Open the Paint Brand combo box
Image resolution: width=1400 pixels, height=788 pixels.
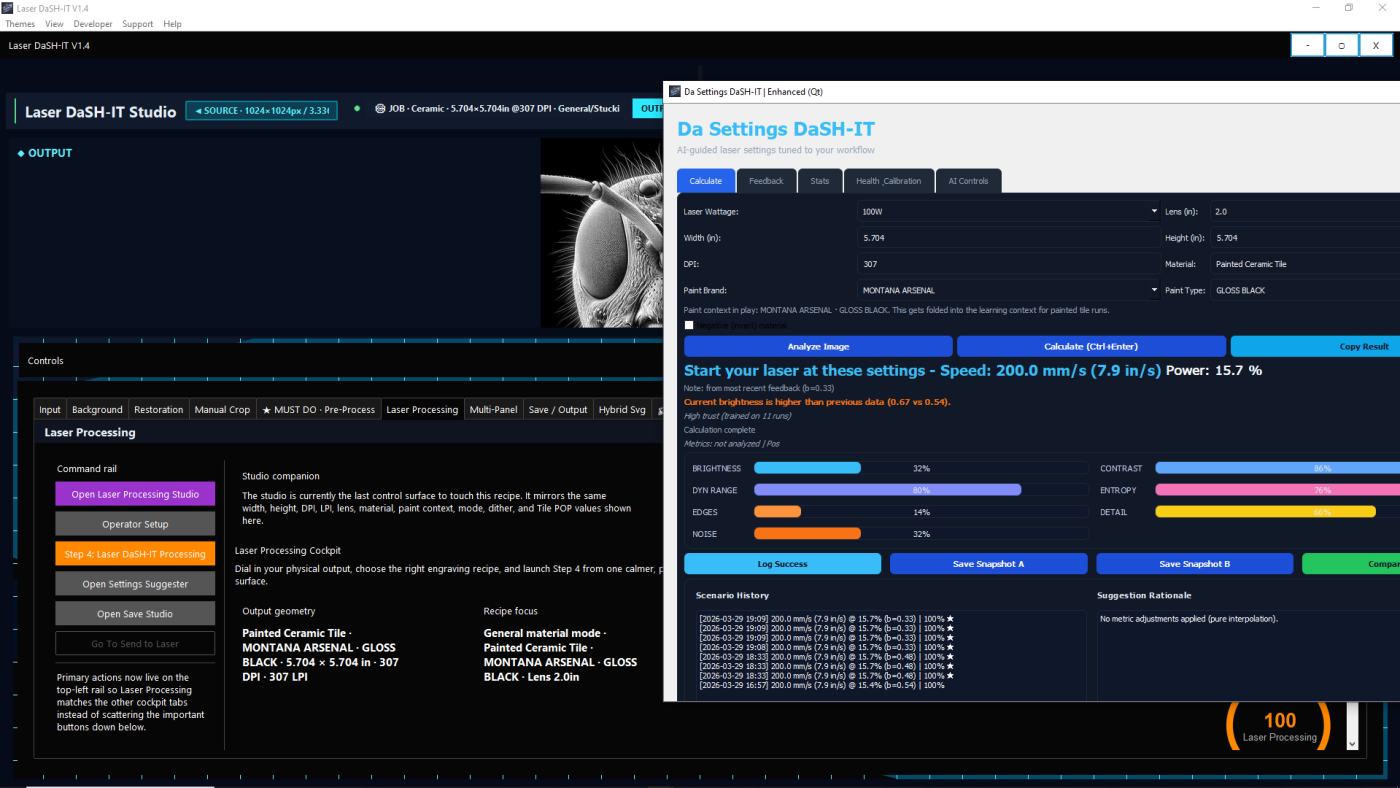coord(1007,290)
